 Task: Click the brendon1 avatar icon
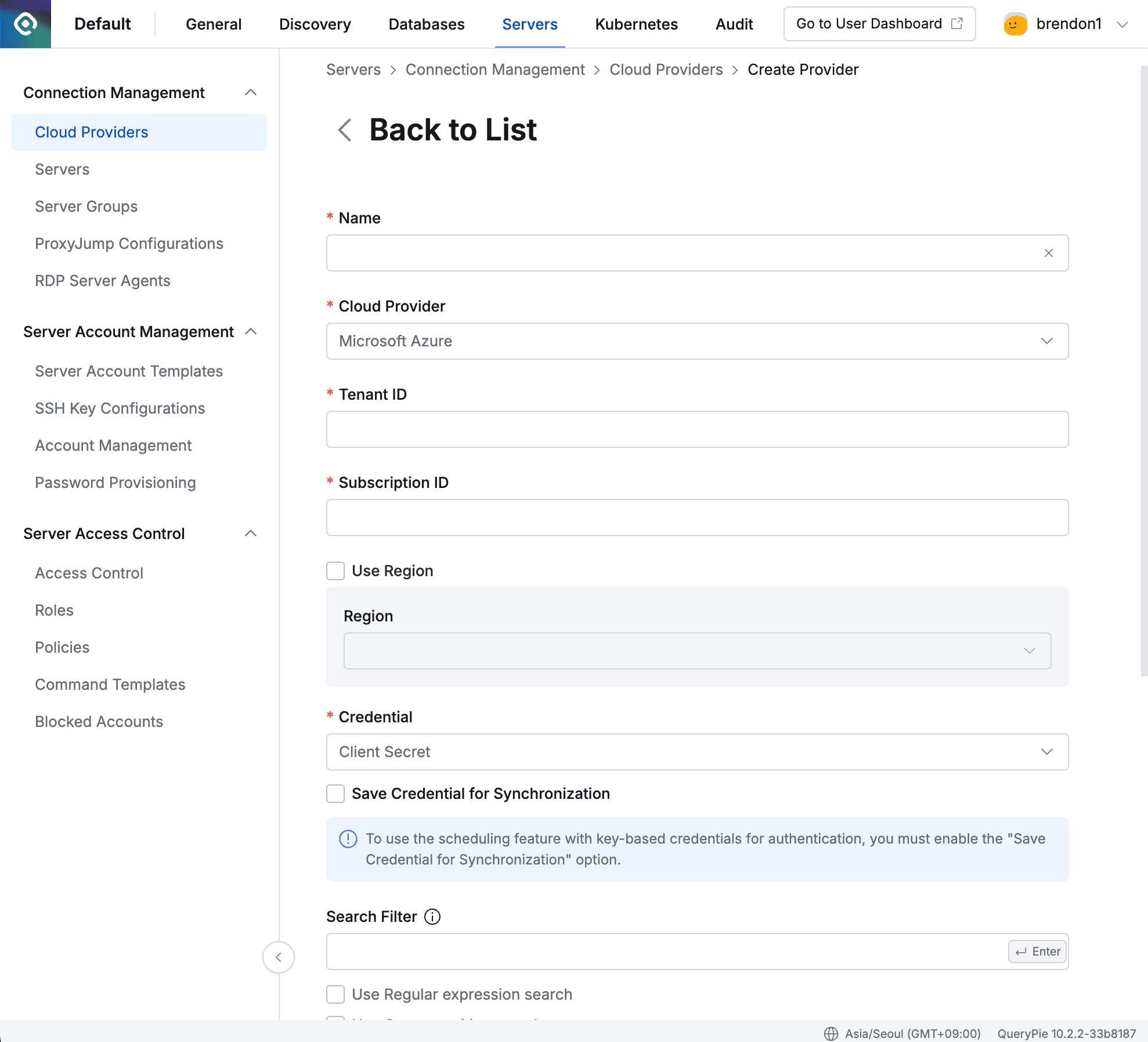[1015, 24]
